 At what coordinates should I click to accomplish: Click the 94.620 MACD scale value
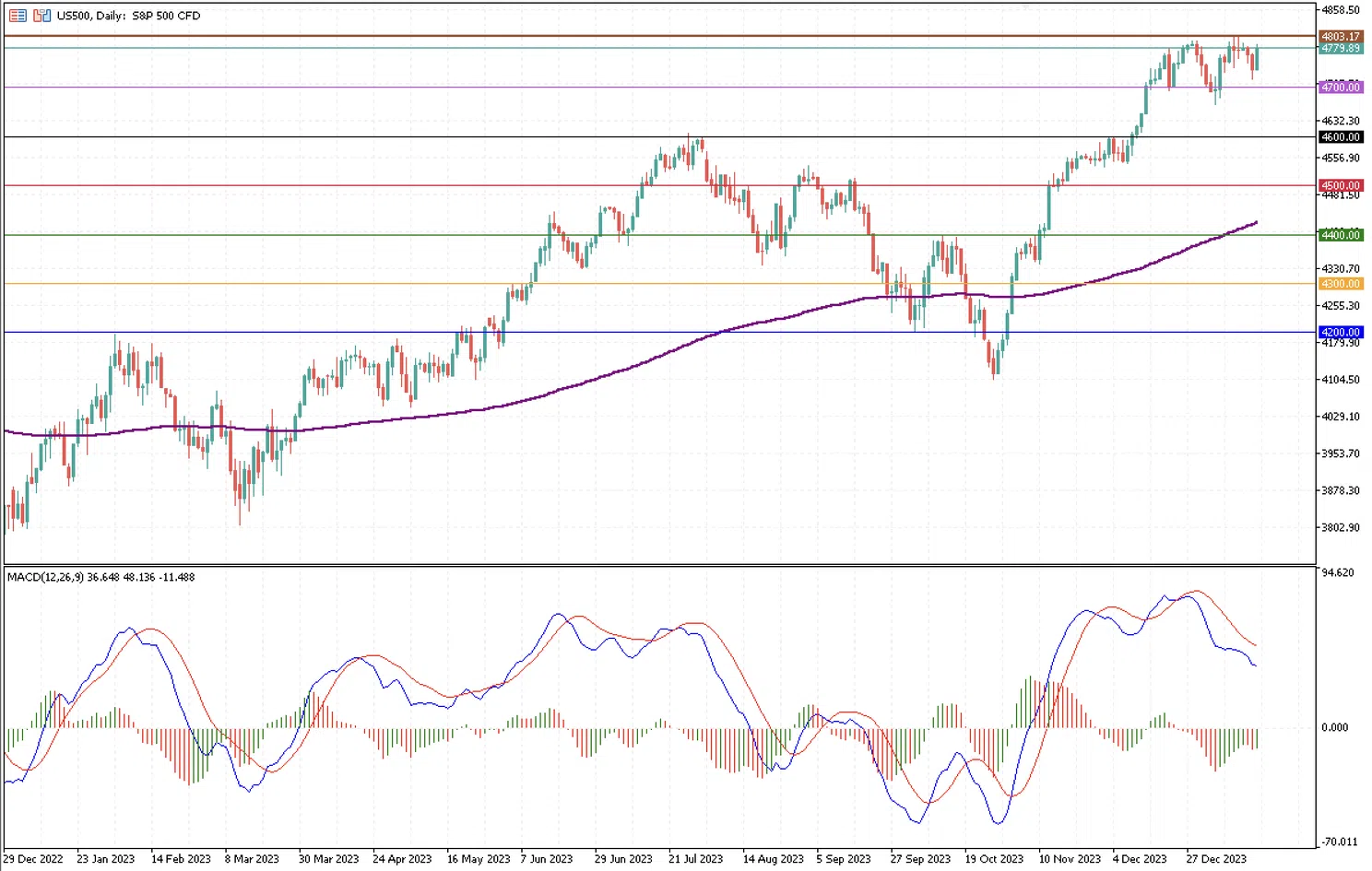click(x=1337, y=572)
